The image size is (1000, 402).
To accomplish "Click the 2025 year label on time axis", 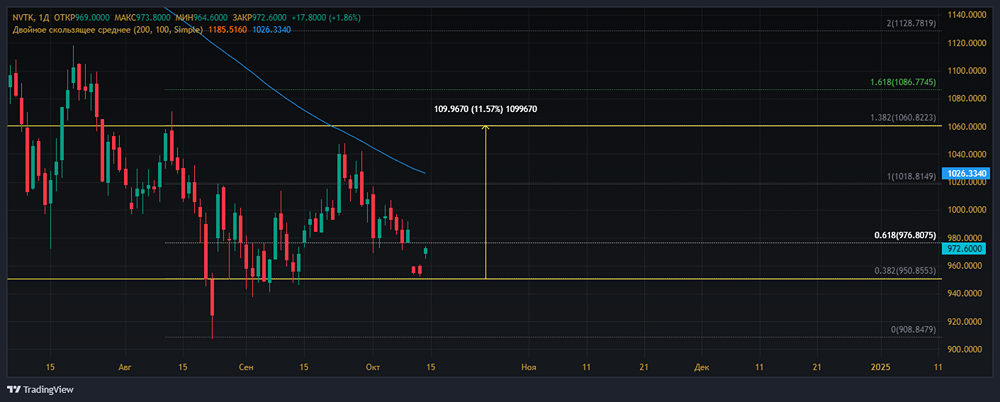I will point(880,367).
